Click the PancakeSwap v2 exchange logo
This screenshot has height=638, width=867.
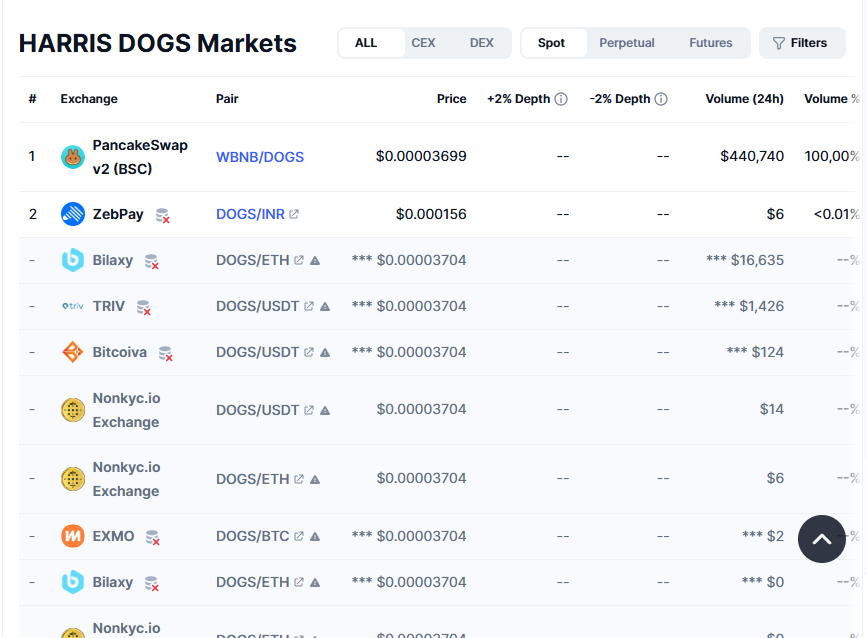[x=72, y=157]
